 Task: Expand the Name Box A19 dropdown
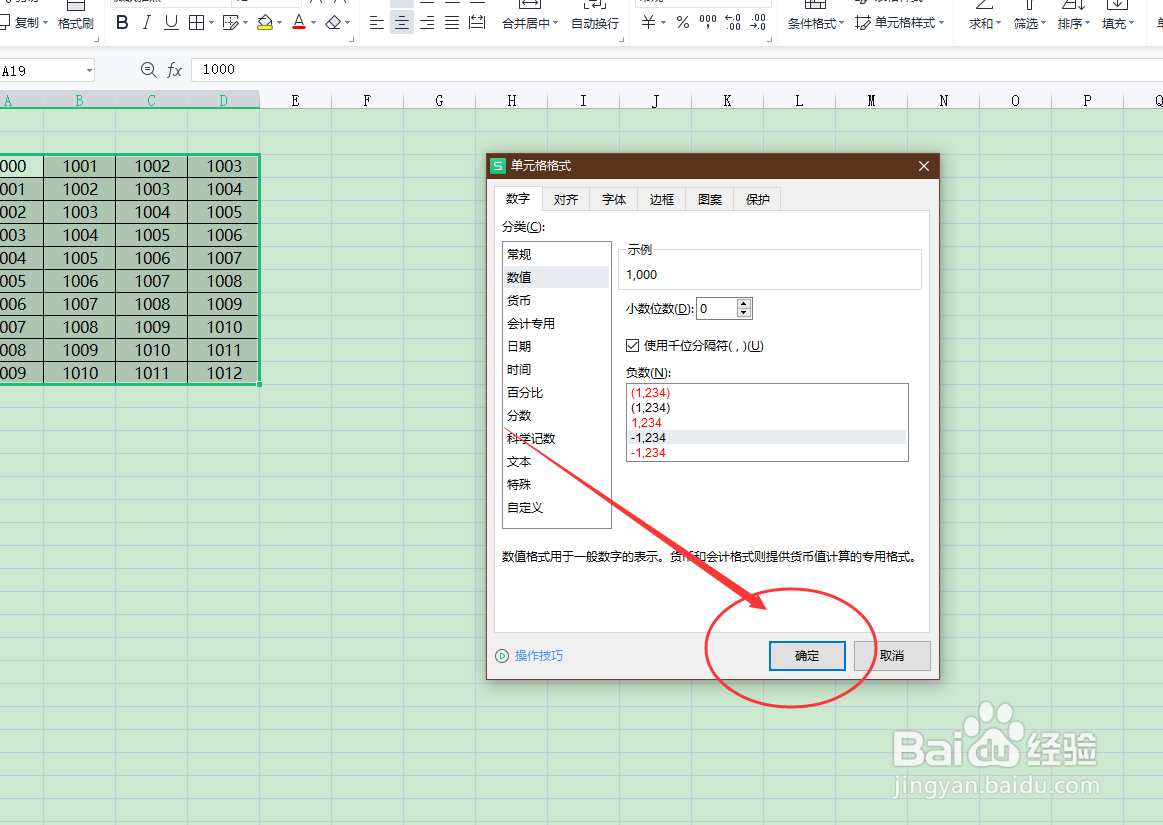pos(89,70)
